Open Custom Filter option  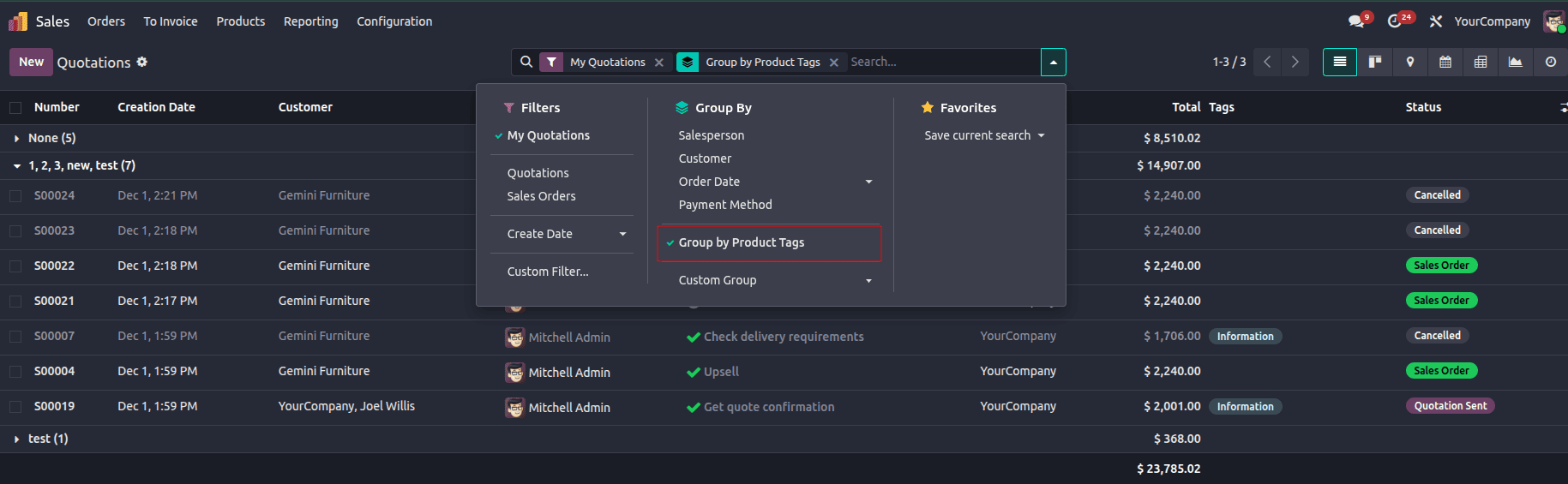548,272
